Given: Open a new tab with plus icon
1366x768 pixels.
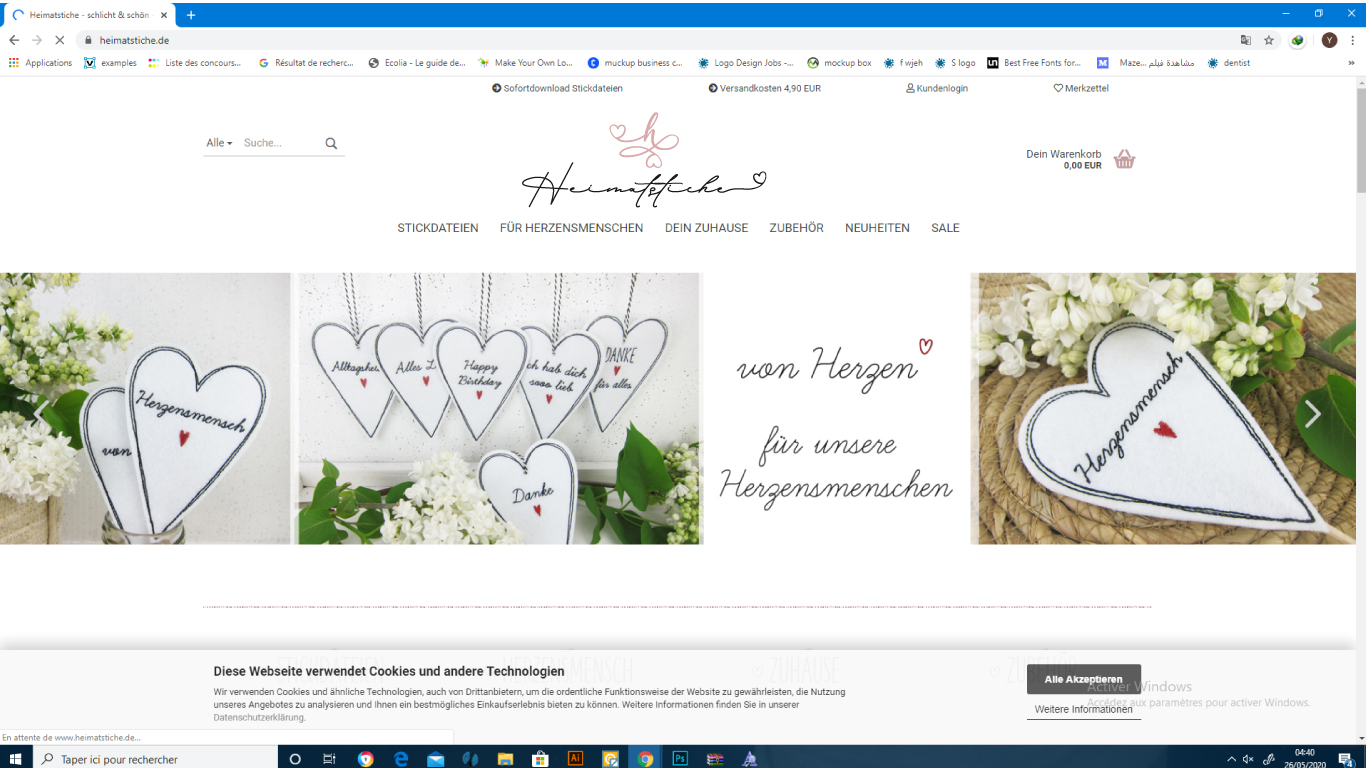Looking at the screenshot, I should tap(191, 15).
